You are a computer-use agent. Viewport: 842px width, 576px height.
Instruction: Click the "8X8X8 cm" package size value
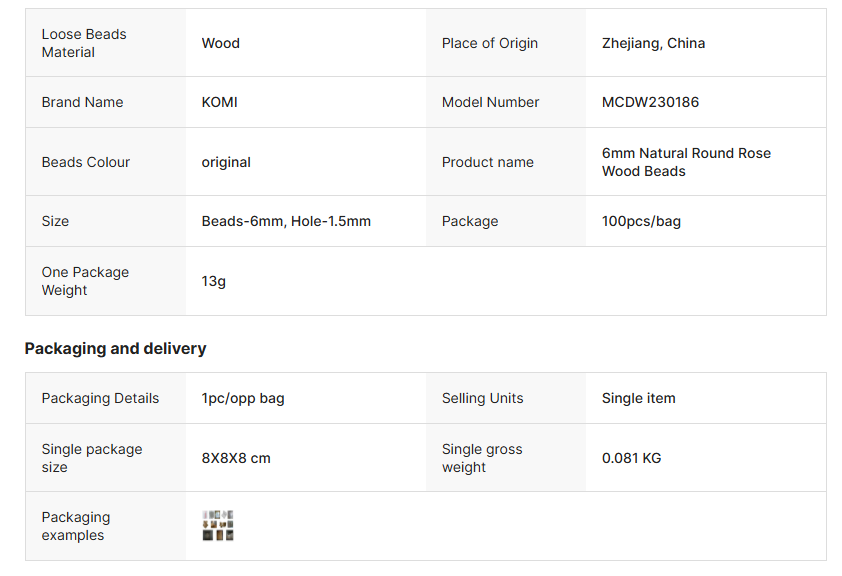point(236,458)
